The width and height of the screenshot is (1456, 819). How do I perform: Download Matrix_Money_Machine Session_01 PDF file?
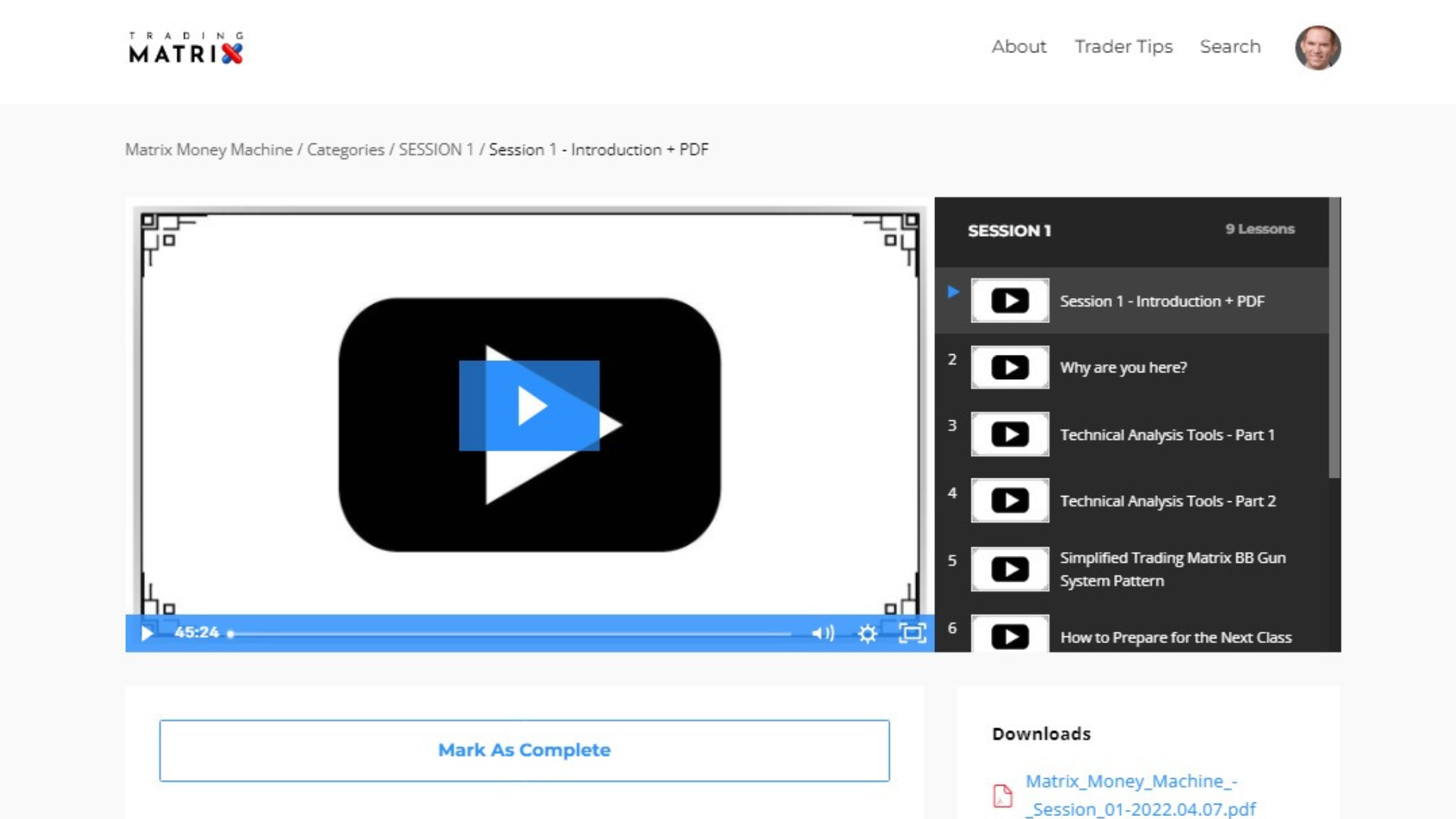[x=1141, y=795]
